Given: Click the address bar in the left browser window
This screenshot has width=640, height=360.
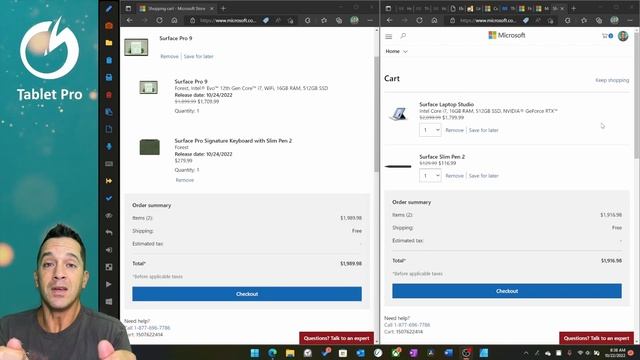Looking at the screenshot, I should [228, 20].
